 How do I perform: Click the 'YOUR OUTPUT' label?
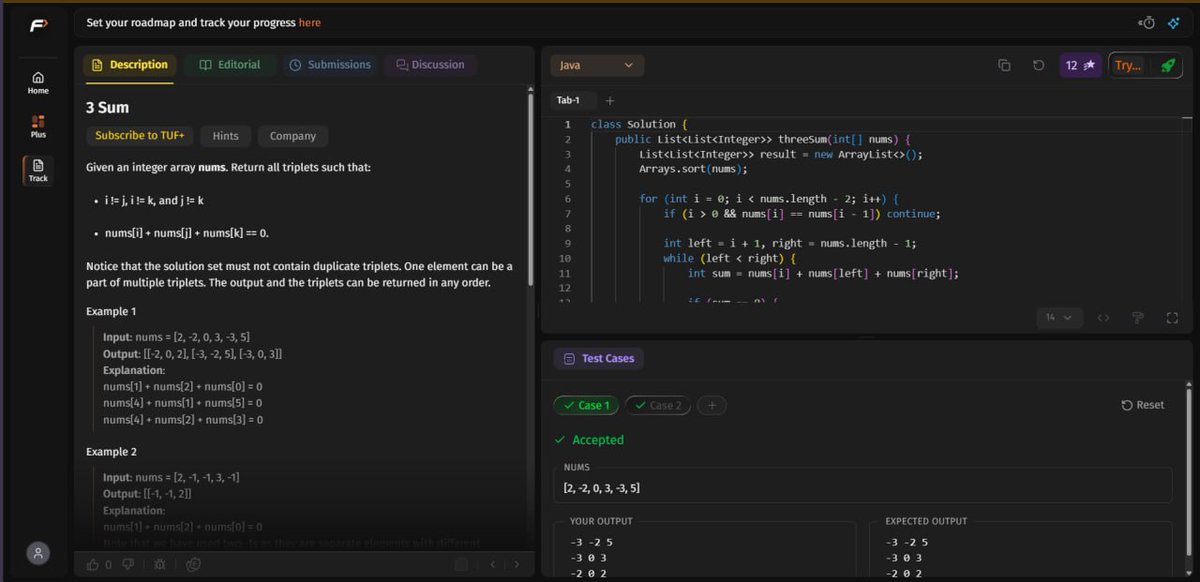601,521
